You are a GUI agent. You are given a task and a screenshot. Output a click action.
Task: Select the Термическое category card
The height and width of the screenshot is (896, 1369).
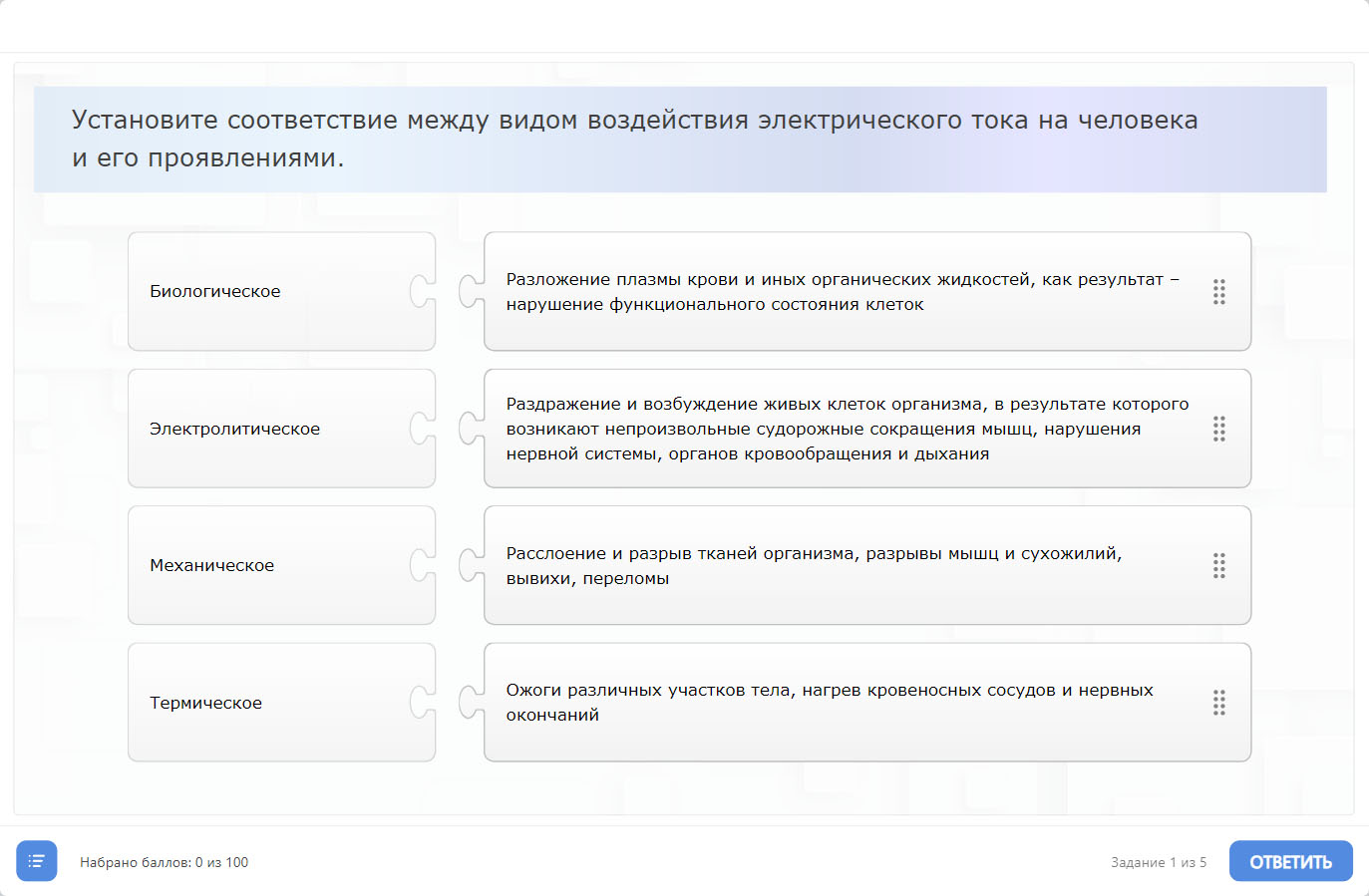(x=269, y=703)
